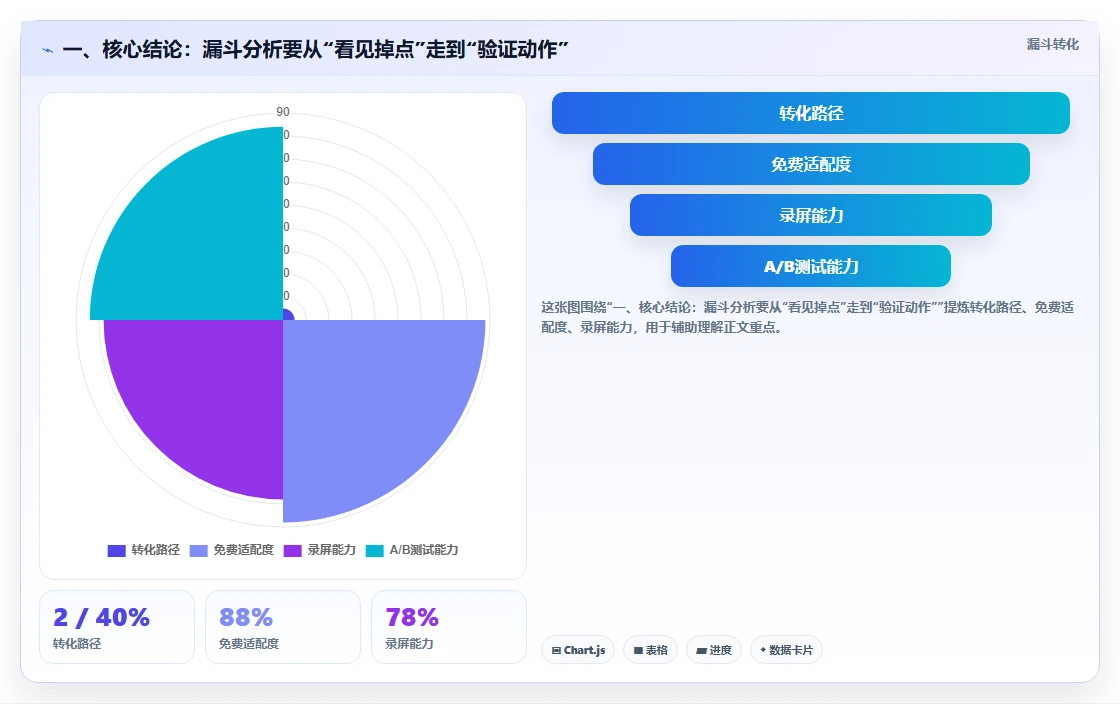Click the 数据卡片 tag chip

click(786, 650)
